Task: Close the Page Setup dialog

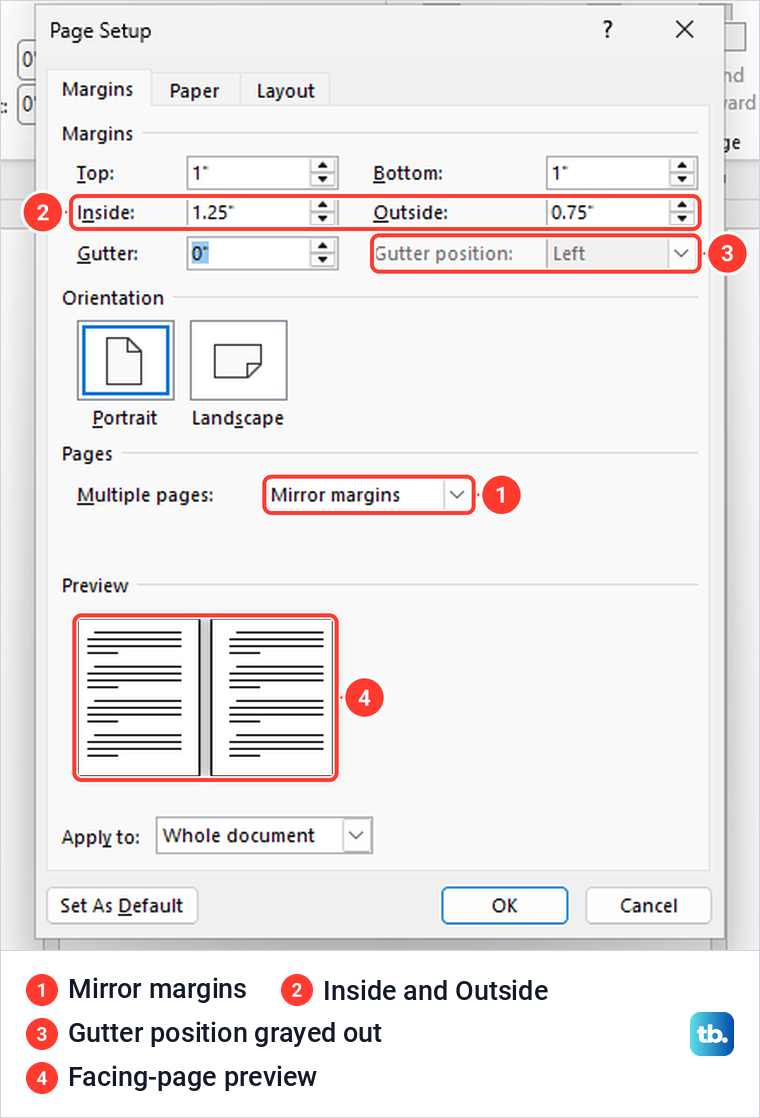Action: (684, 30)
